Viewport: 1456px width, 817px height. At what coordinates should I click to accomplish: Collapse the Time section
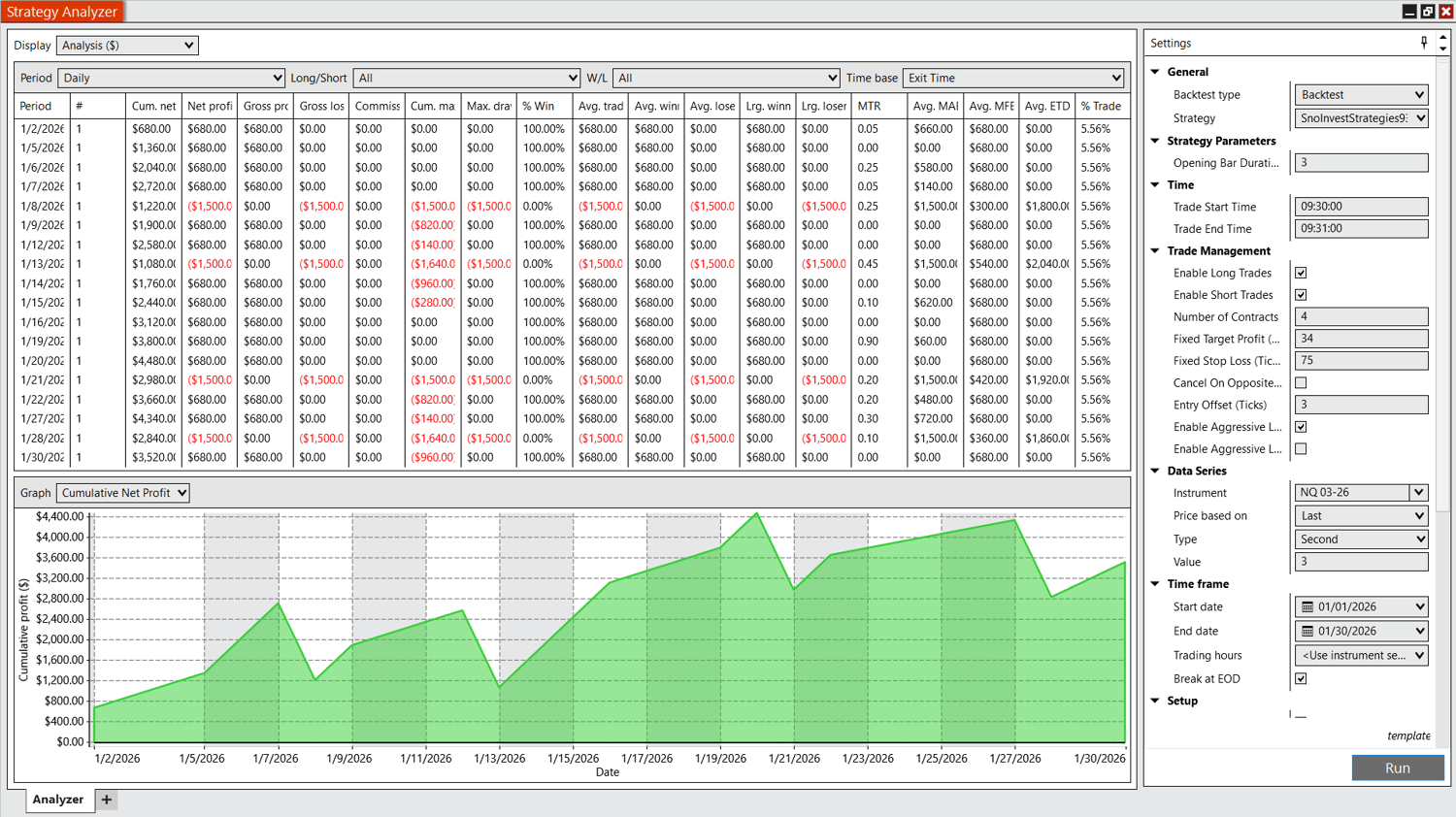click(x=1155, y=184)
